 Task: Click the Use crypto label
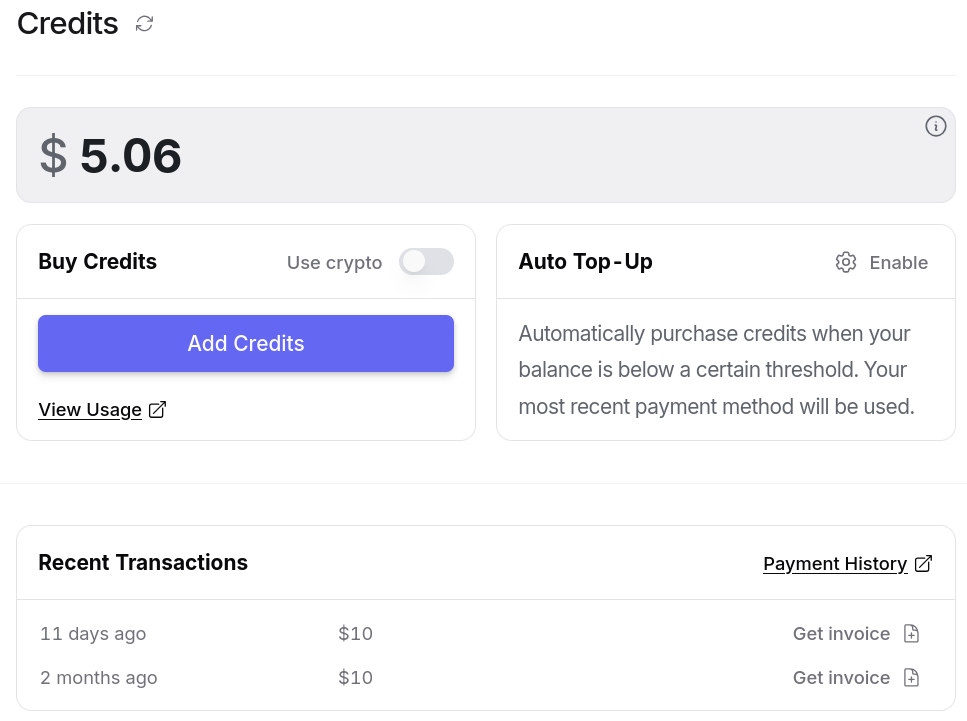point(334,263)
